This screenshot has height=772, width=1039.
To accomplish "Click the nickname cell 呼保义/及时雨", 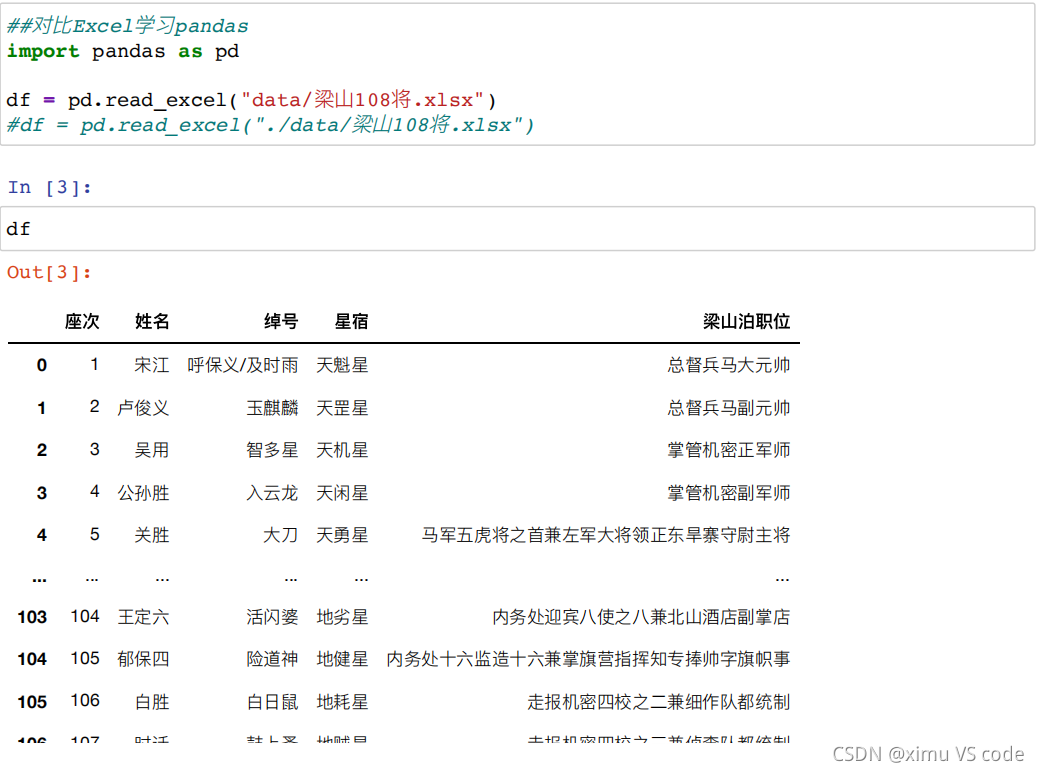I will [x=243, y=365].
